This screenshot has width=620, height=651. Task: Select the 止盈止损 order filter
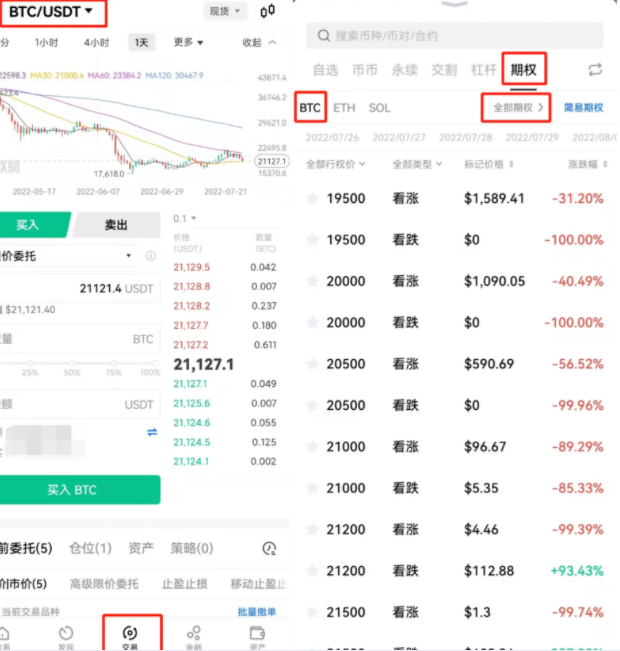pyautogui.click(x=184, y=584)
